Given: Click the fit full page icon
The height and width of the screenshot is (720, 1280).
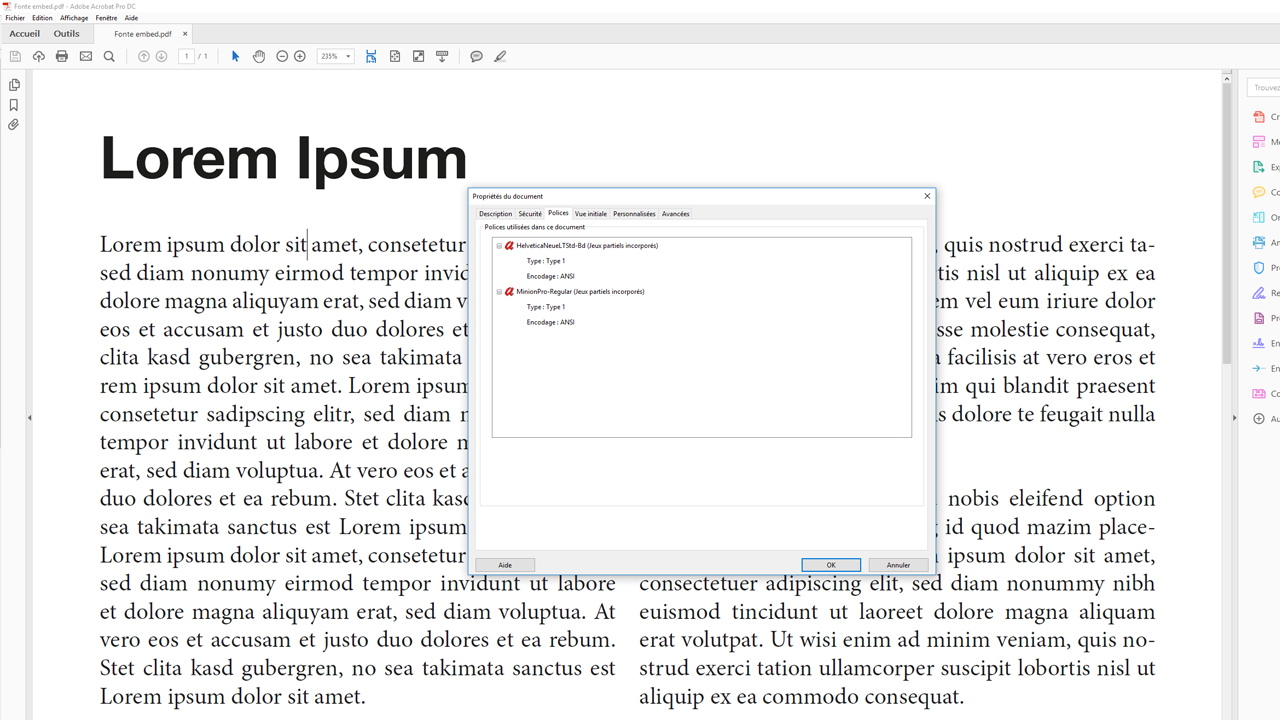Looking at the screenshot, I should (395, 57).
